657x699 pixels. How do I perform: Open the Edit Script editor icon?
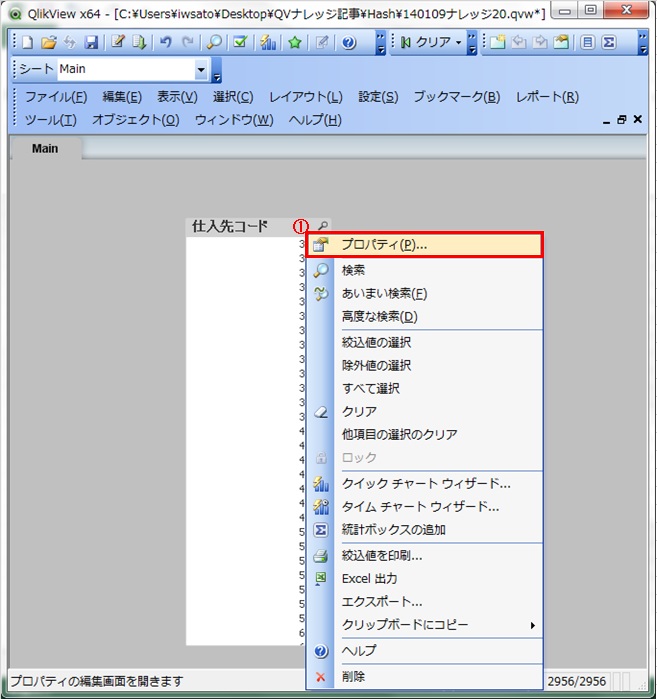click(118, 42)
